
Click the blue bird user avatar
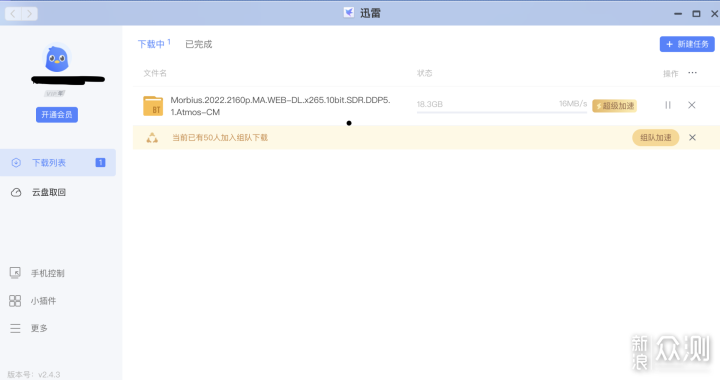point(57,58)
